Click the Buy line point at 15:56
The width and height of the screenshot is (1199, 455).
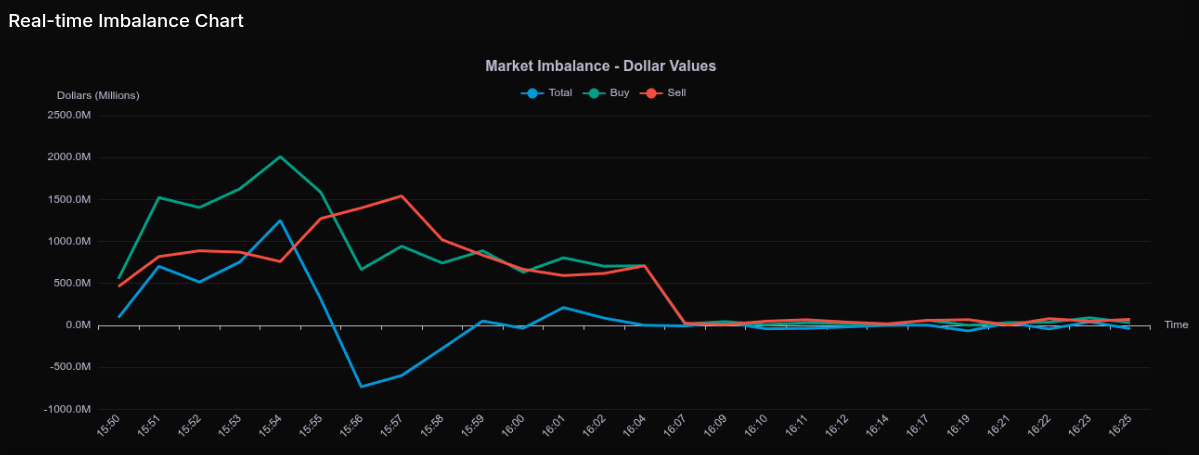point(361,269)
